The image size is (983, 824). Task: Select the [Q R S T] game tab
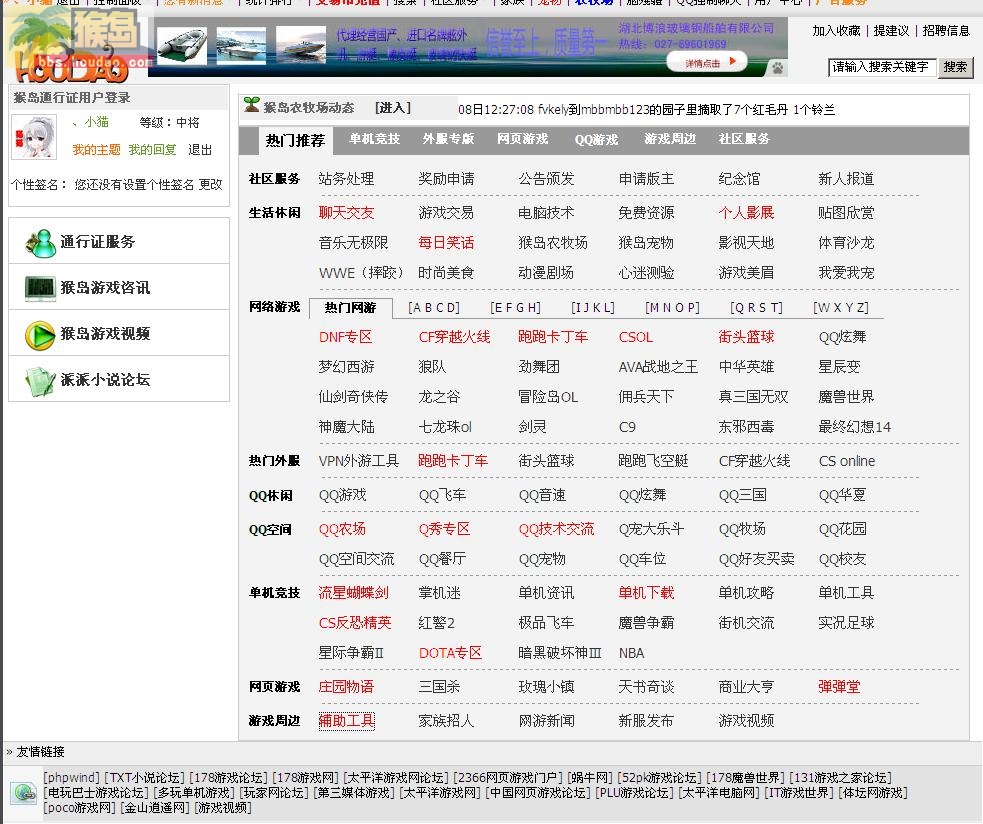(756, 308)
